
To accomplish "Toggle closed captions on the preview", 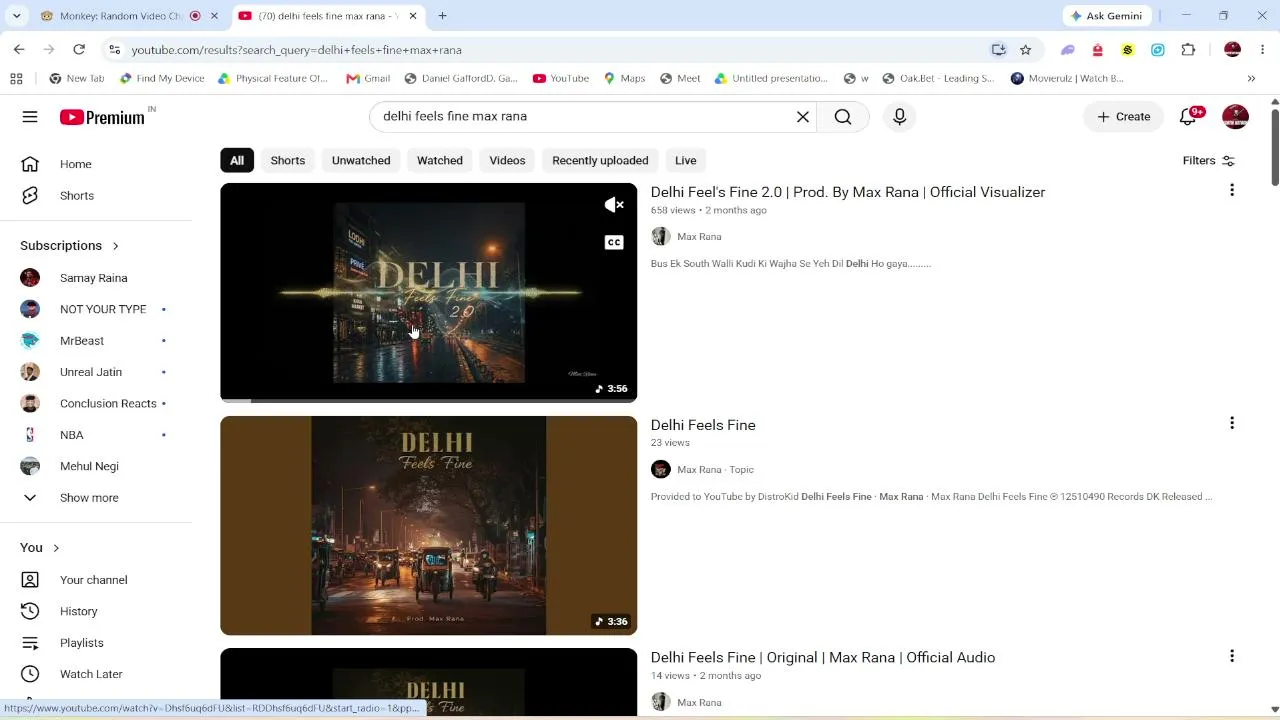I will coord(614,242).
